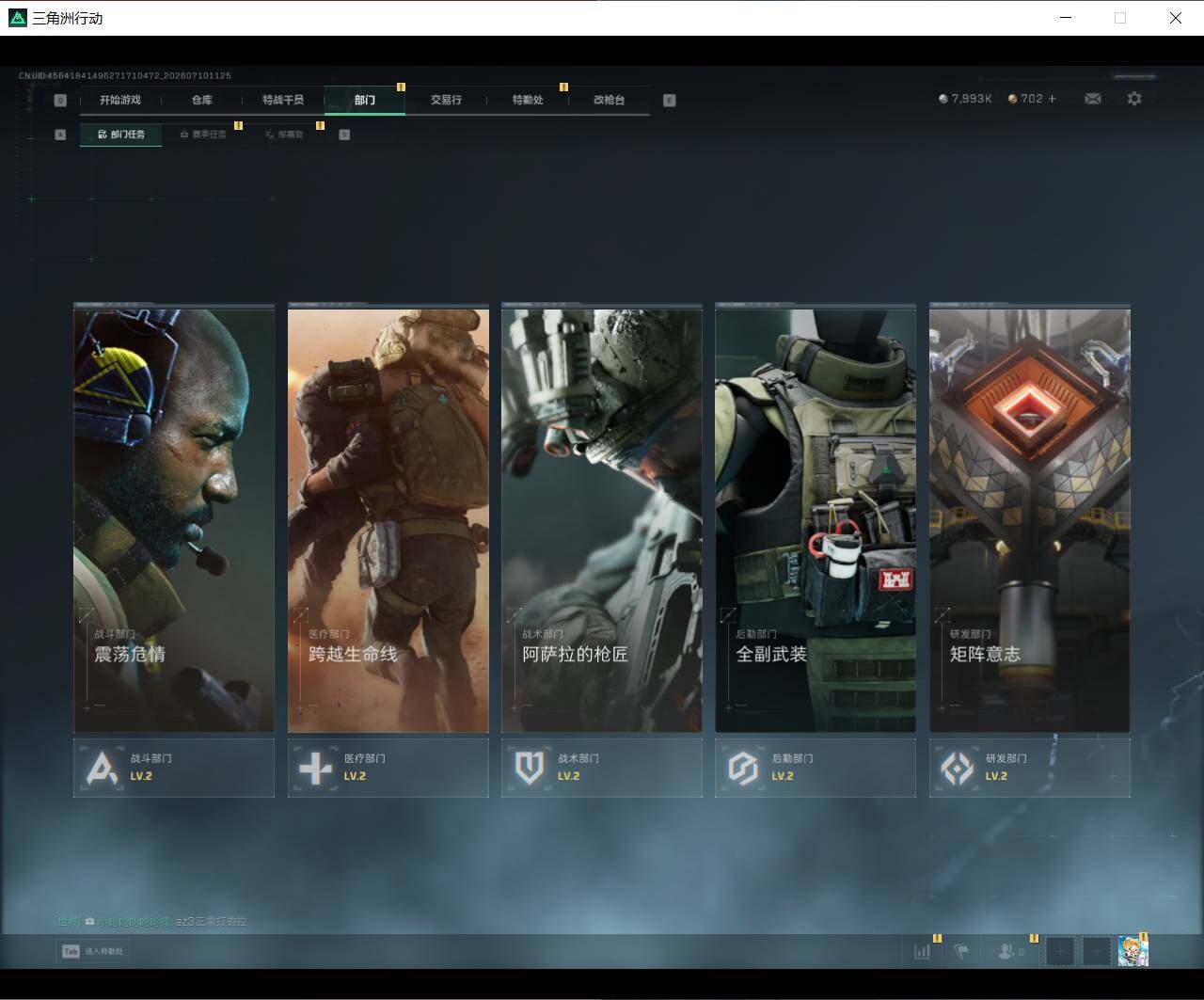Open the statistics bar-chart icon

[923, 951]
